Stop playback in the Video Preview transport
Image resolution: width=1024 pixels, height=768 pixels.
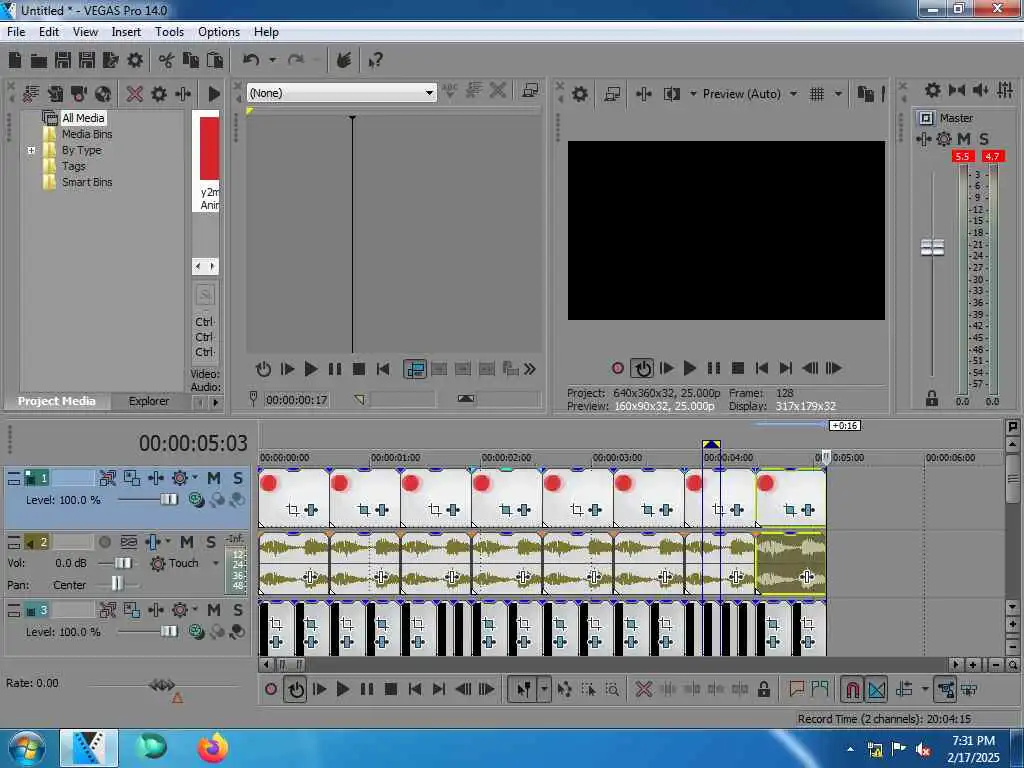(x=738, y=368)
